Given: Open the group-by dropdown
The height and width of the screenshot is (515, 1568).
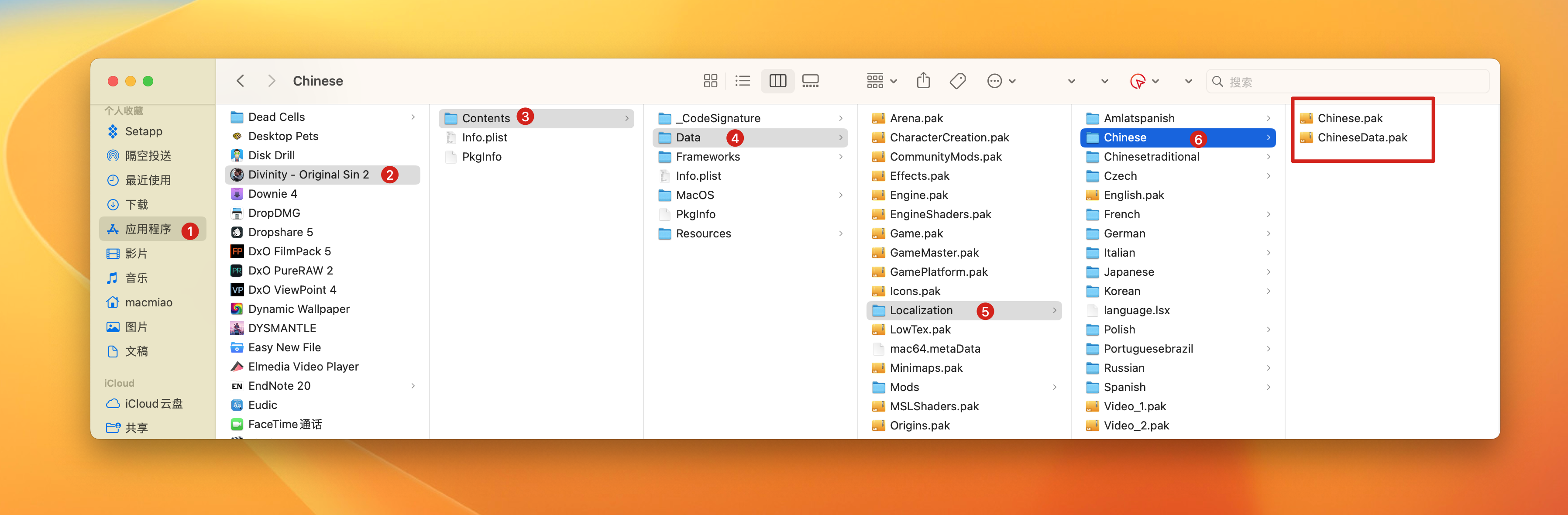Looking at the screenshot, I should coord(881,81).
